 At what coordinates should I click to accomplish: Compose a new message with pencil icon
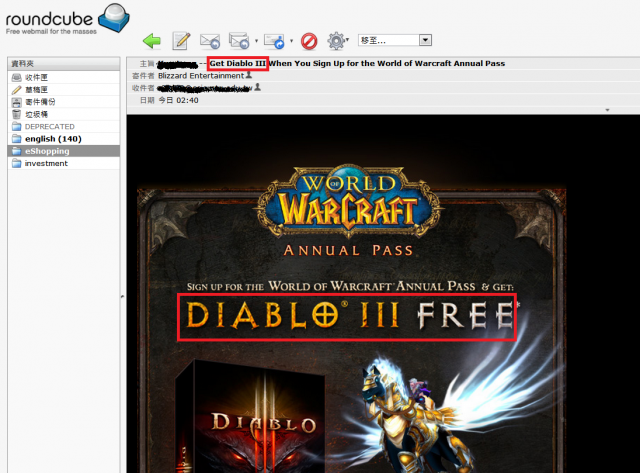pos(181,40)
